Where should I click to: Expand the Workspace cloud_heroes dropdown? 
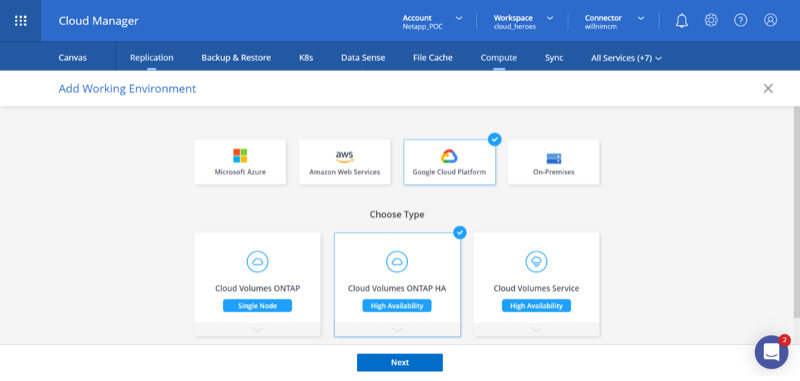pyautogui.click(x=523, y=21)
